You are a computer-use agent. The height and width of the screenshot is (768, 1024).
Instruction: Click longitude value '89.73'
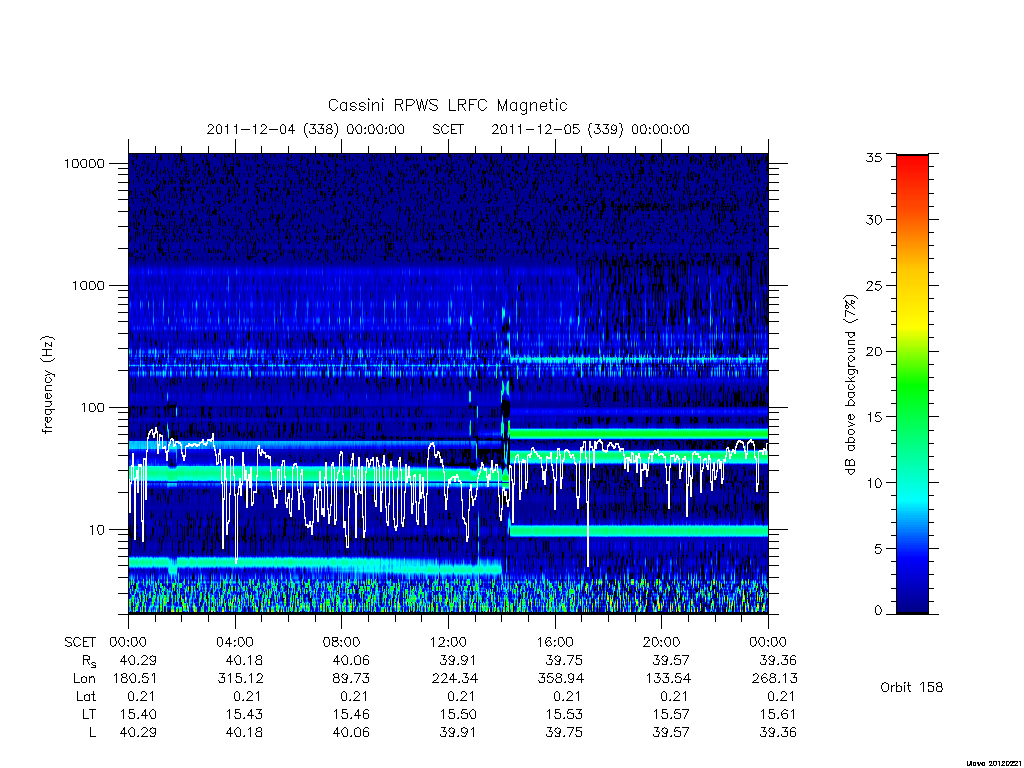(351, 679)
